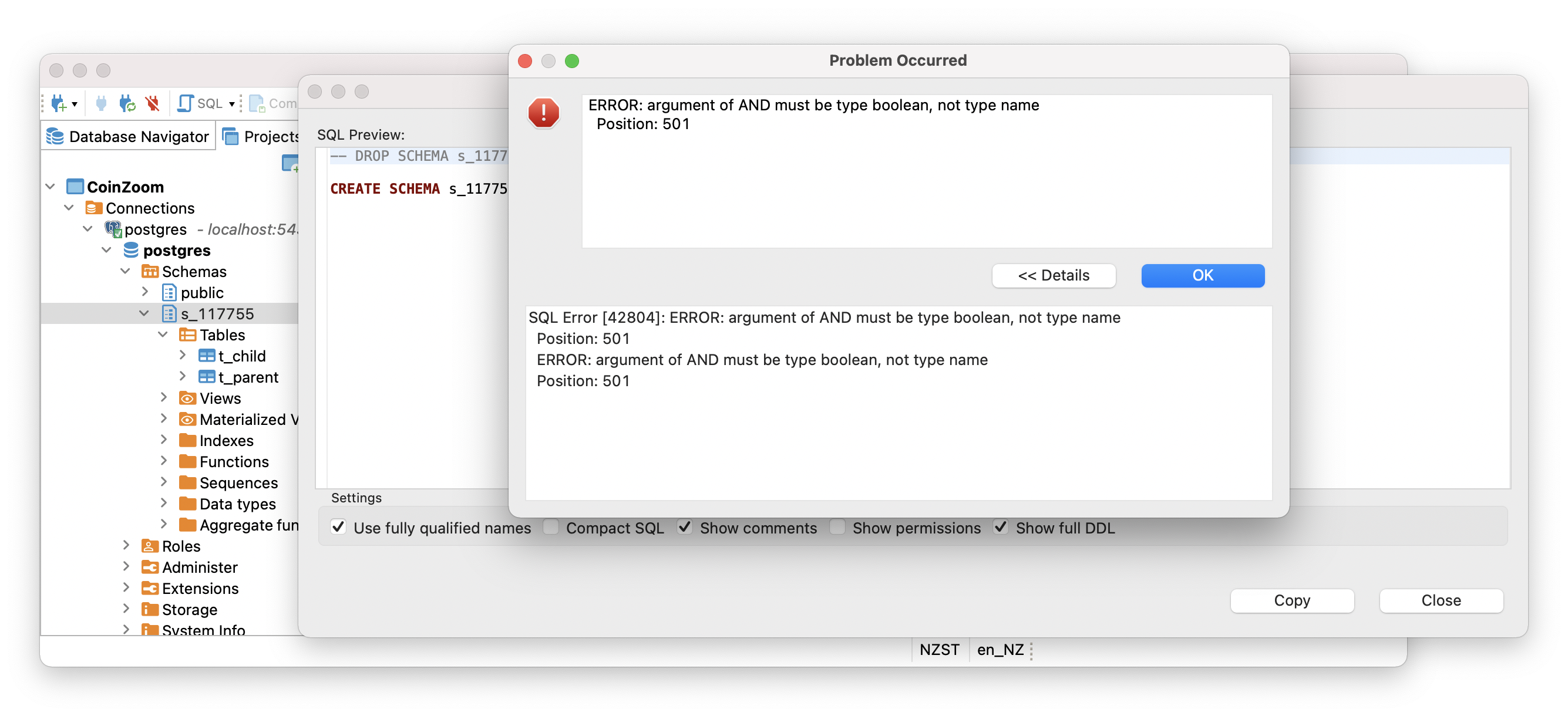Screen dimensions: 1568x716
Task: Open the New Connection dropdown arrow
Action: (74, 104)
